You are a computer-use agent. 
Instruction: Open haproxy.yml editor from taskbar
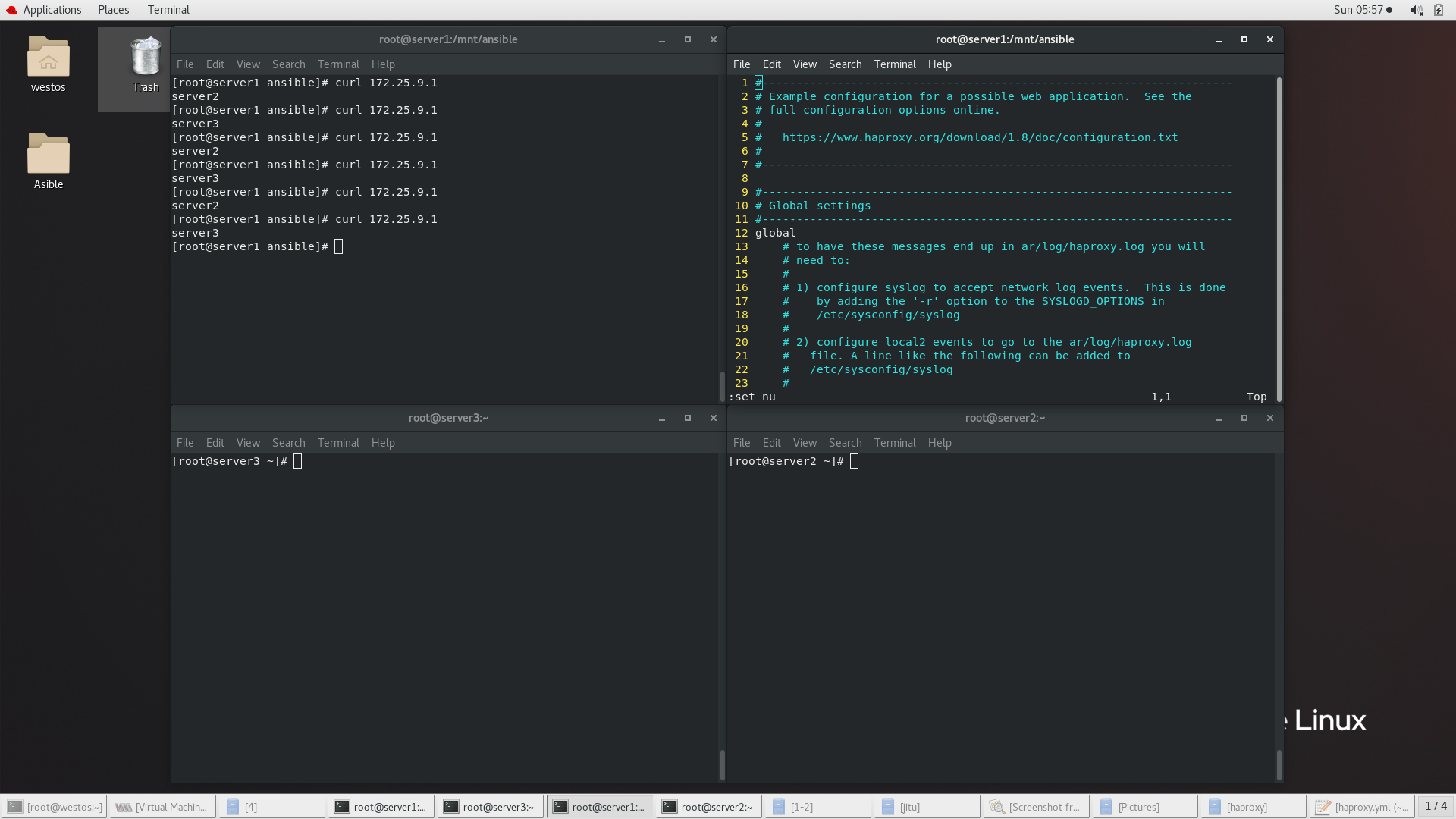[x=1361, y=807]
